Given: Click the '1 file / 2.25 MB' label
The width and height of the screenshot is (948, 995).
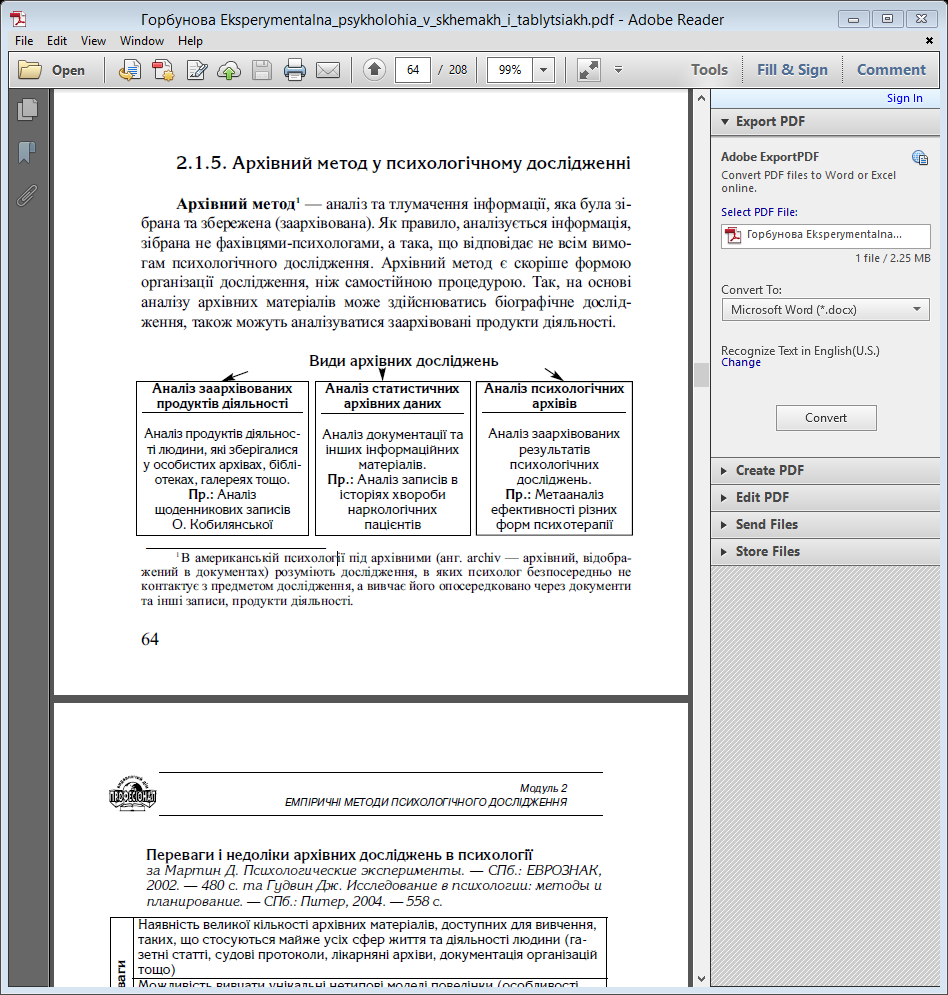Looking at the screenshot, I should click(x=892, y=258).
